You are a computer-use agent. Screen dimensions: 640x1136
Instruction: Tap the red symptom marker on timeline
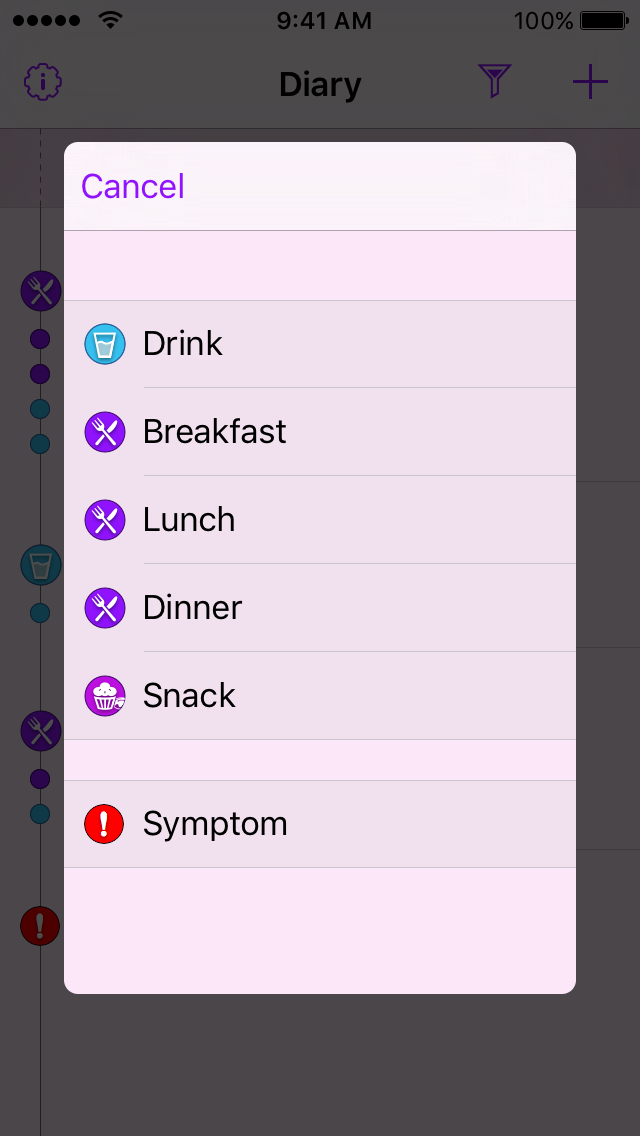pyautogui.click(x=40, y=926)
